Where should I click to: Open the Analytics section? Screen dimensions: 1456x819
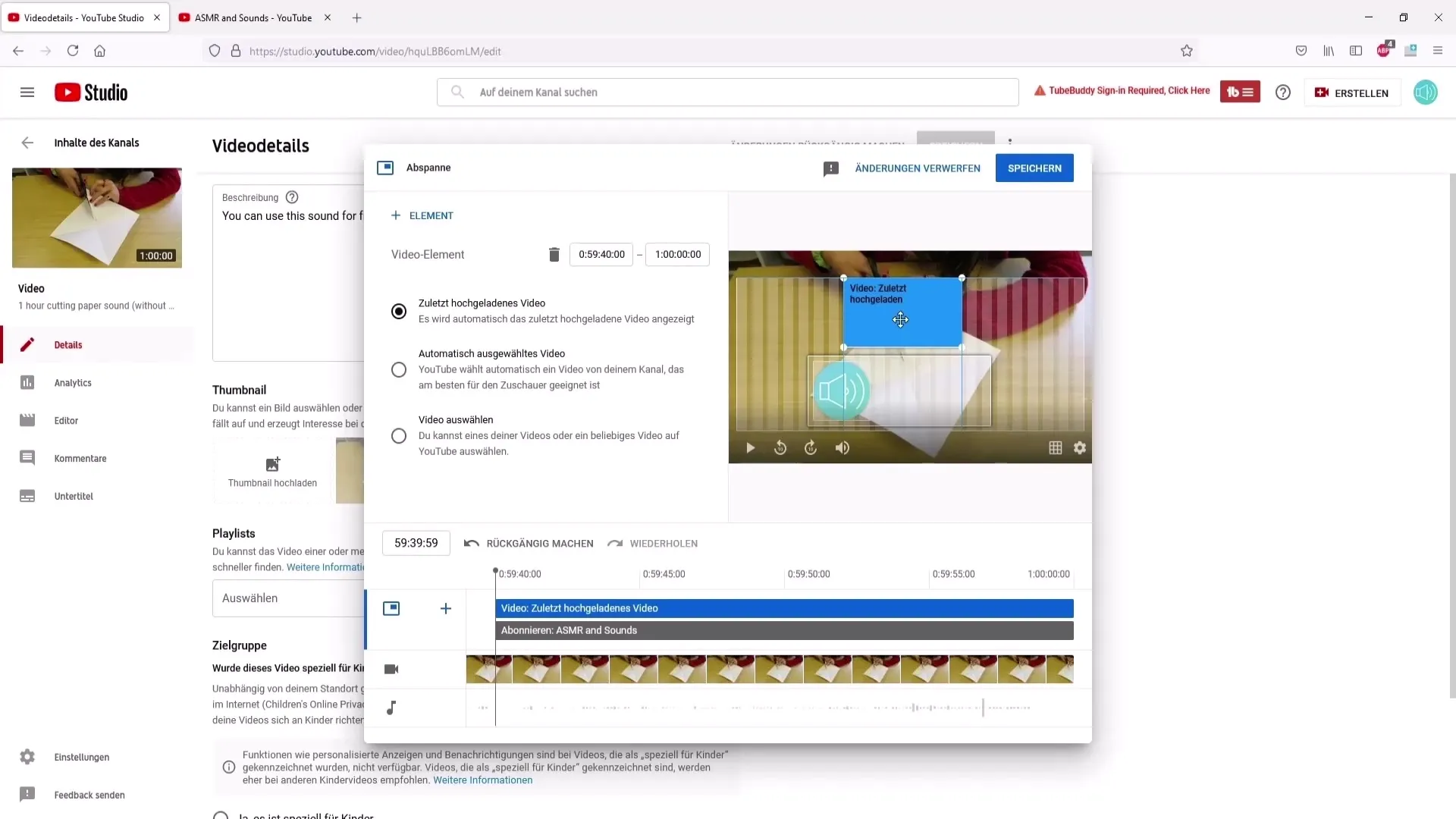coord(97,383)
